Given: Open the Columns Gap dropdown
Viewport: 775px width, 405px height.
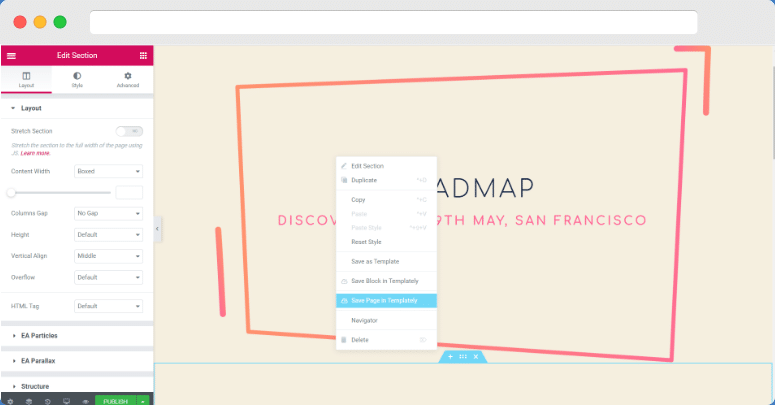Looking at the screenshot, I should [108, 213].
